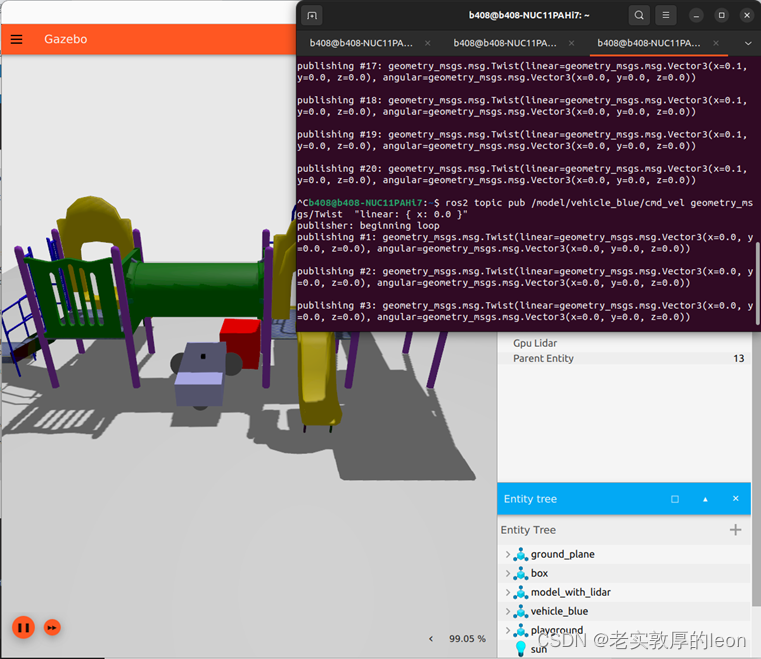Select model_with_lidar in Entity Tree
Screen dimensions: 761x659
point(571,592)
